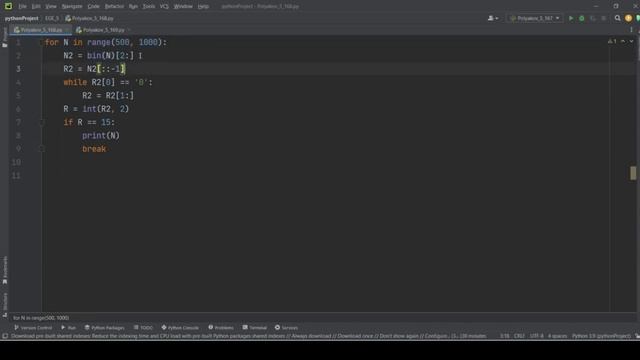Open Search Everywhere magnifier icon

pos(618,18)
